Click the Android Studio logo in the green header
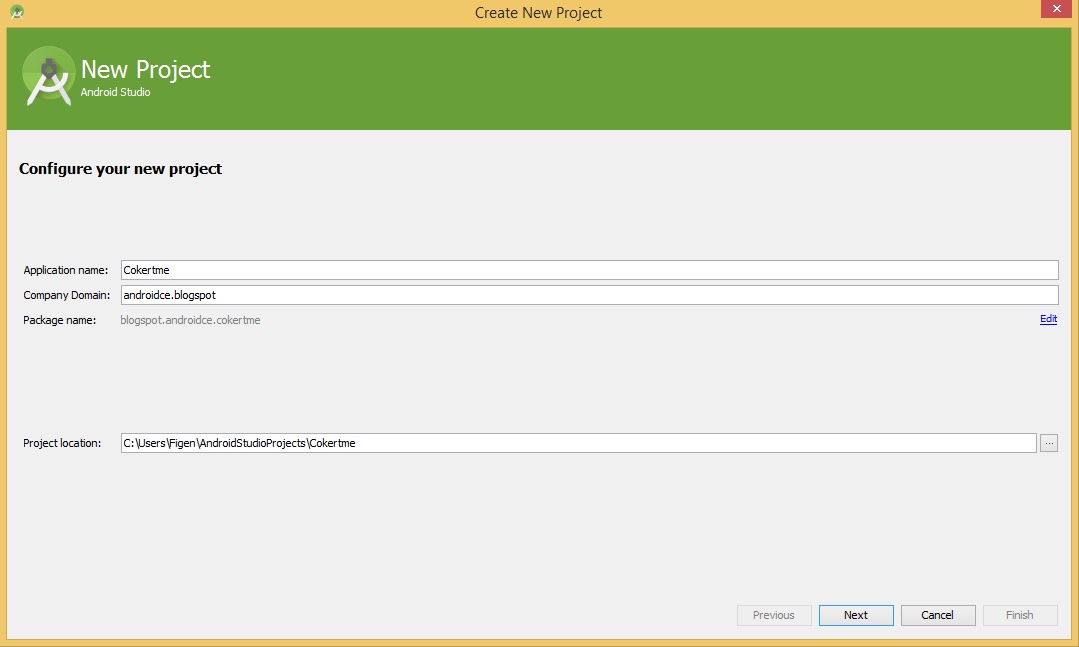This screenshot has height=647, width=1079. 48,76
